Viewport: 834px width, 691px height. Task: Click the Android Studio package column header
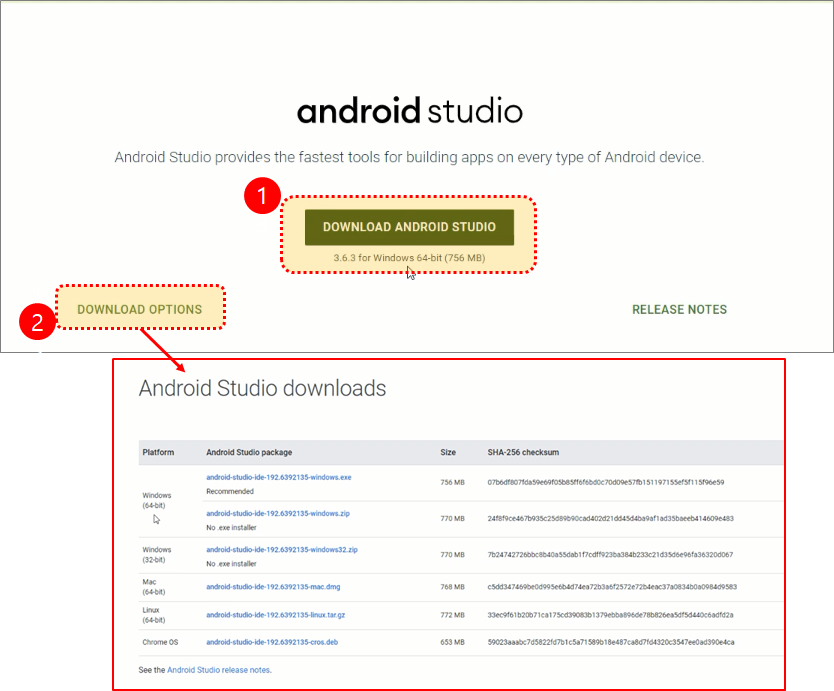pyautogui.click(x=249, y=452)
